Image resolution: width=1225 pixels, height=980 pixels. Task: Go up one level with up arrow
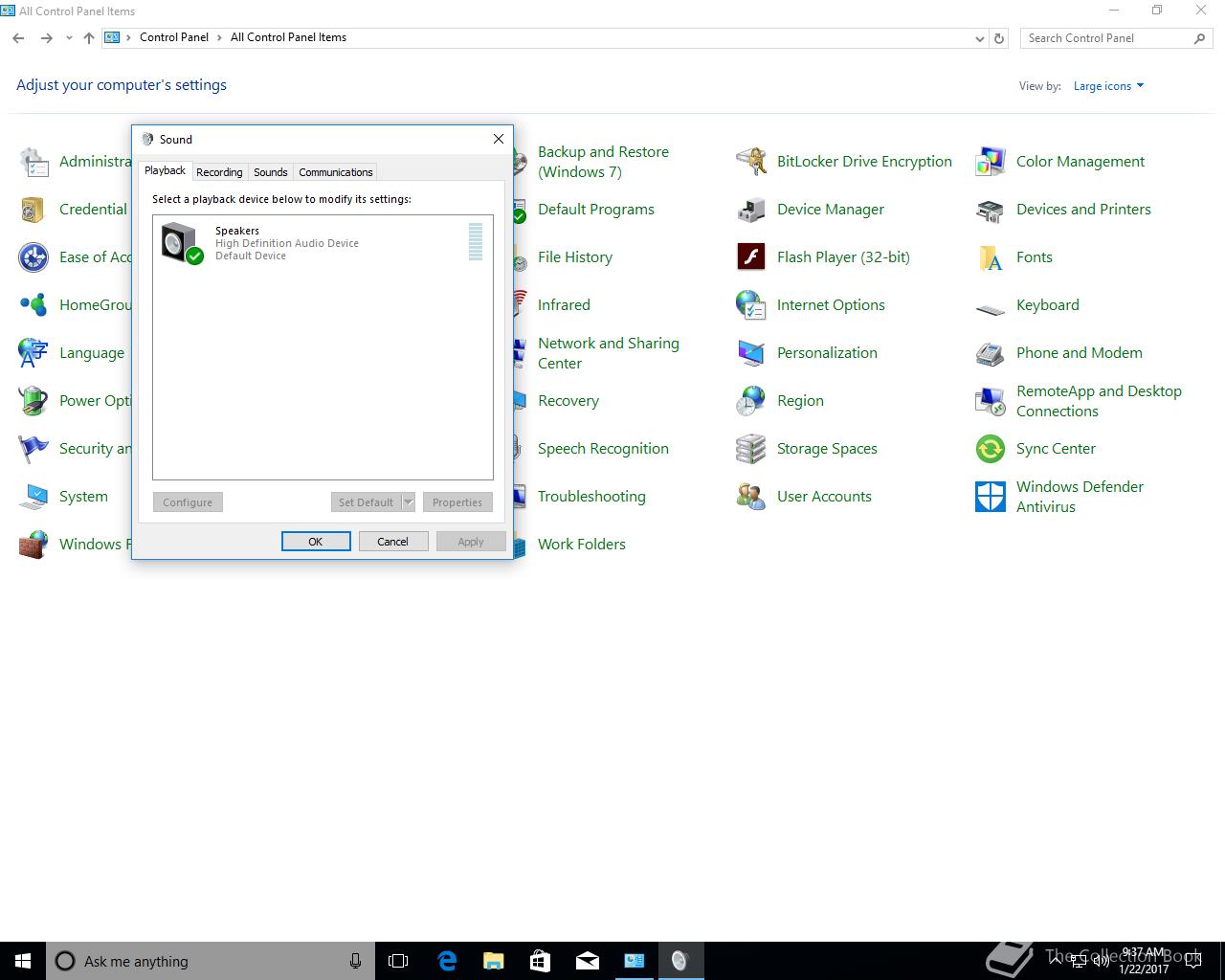[89, 38]
